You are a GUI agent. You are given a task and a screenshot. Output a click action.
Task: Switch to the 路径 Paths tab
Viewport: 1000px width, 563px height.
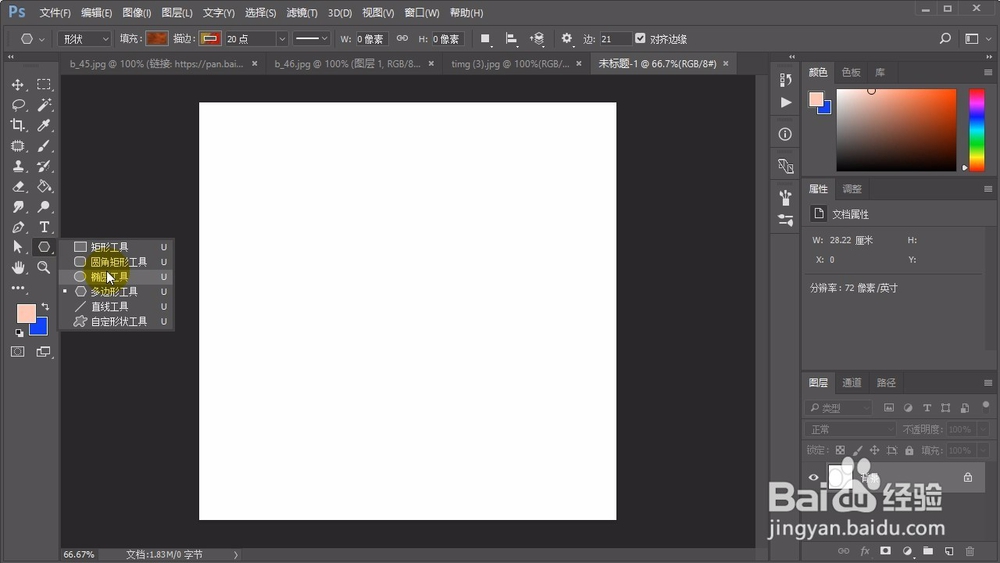[886, 383]
